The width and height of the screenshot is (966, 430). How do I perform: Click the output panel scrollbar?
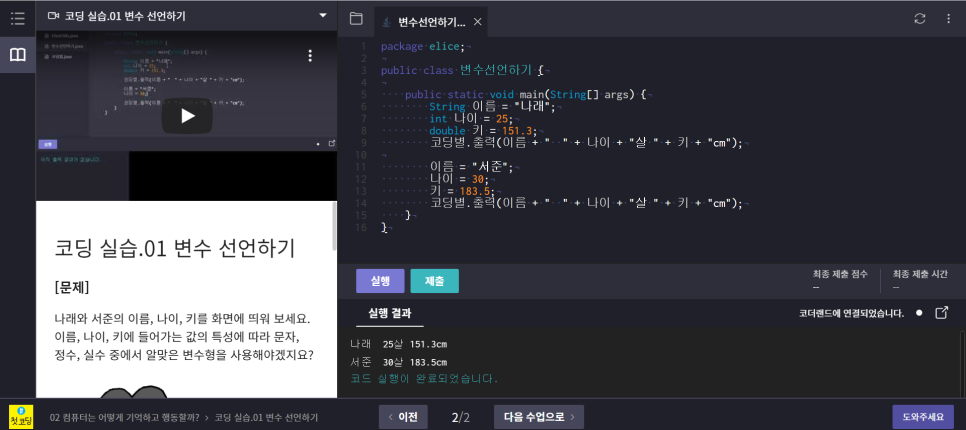tap(962, 363)
